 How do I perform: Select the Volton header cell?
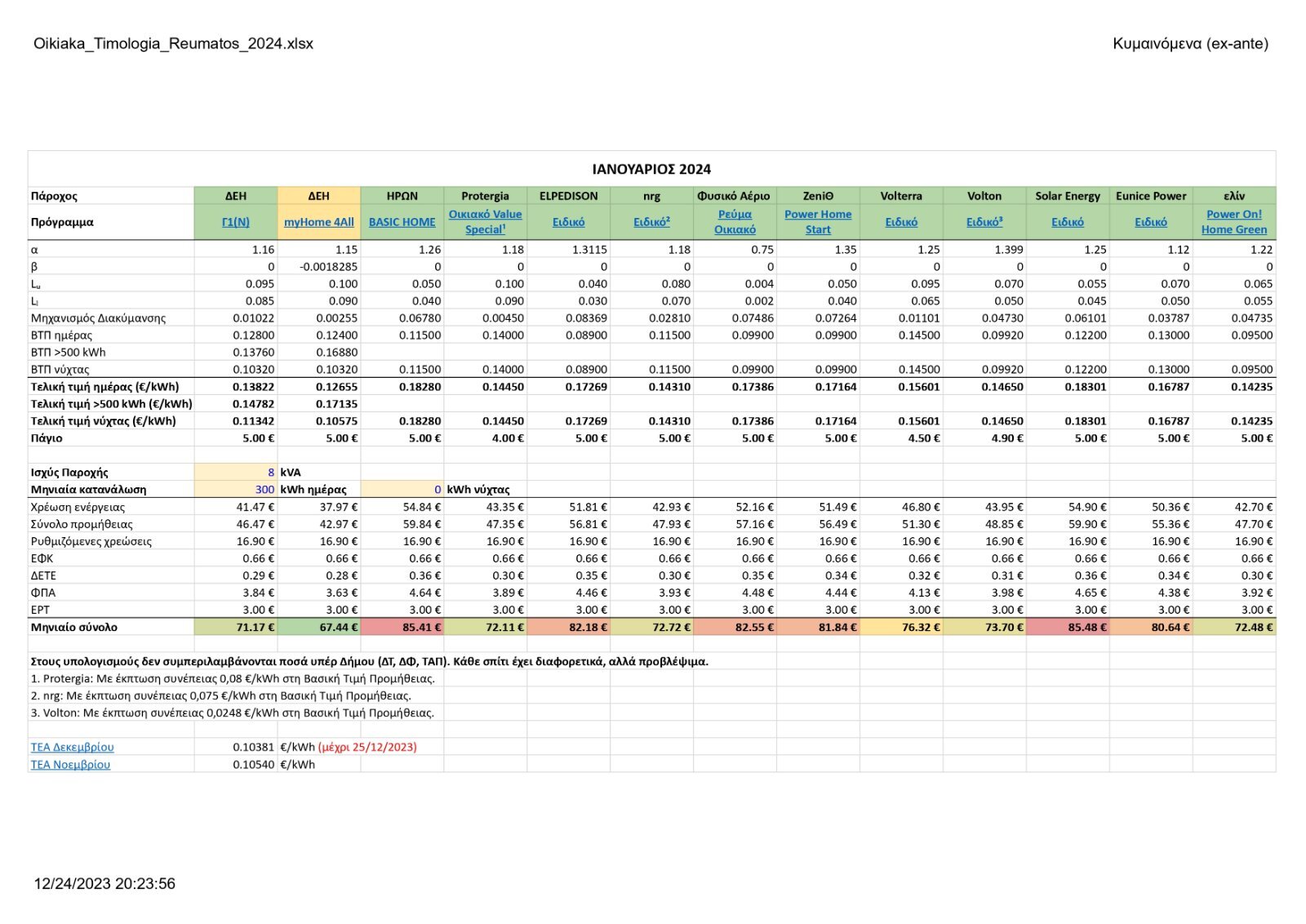984,196
